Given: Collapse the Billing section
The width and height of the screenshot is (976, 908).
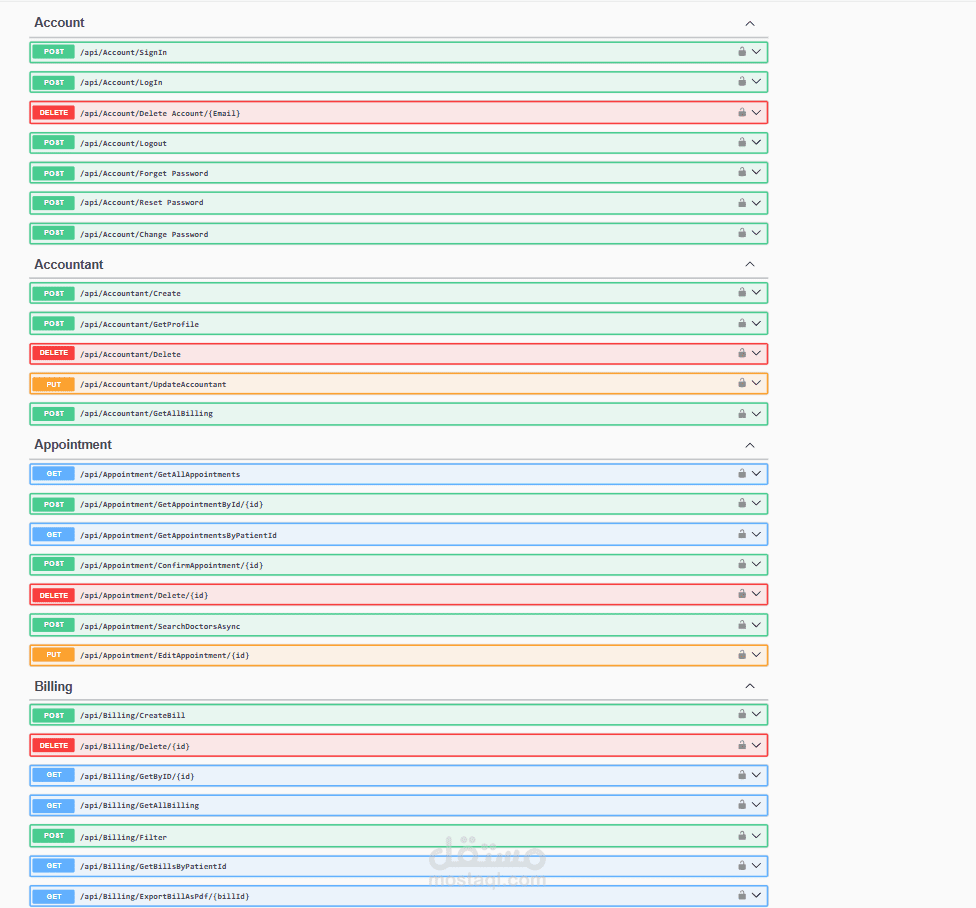Looking at the screenshot, I should [x=749, y=686].
